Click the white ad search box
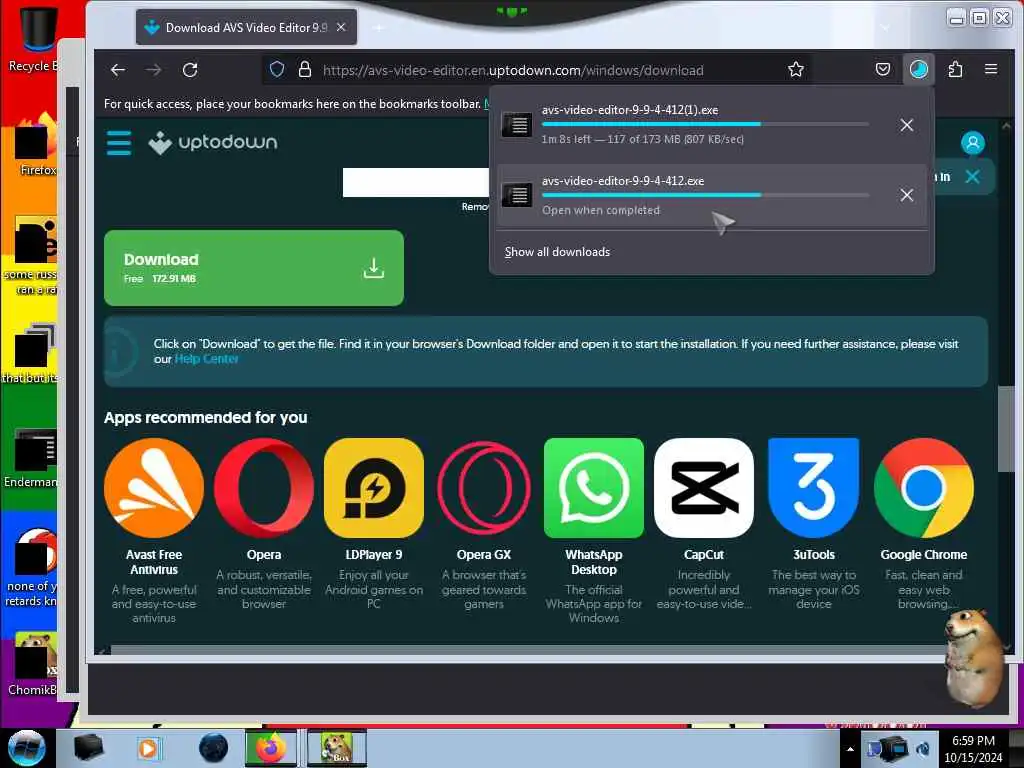Viewport: 1024px width, 768px height. [415, 182]
